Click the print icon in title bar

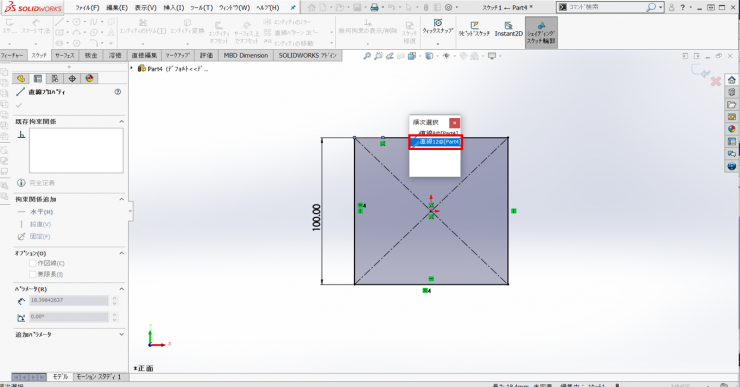[x=374, y=8]
